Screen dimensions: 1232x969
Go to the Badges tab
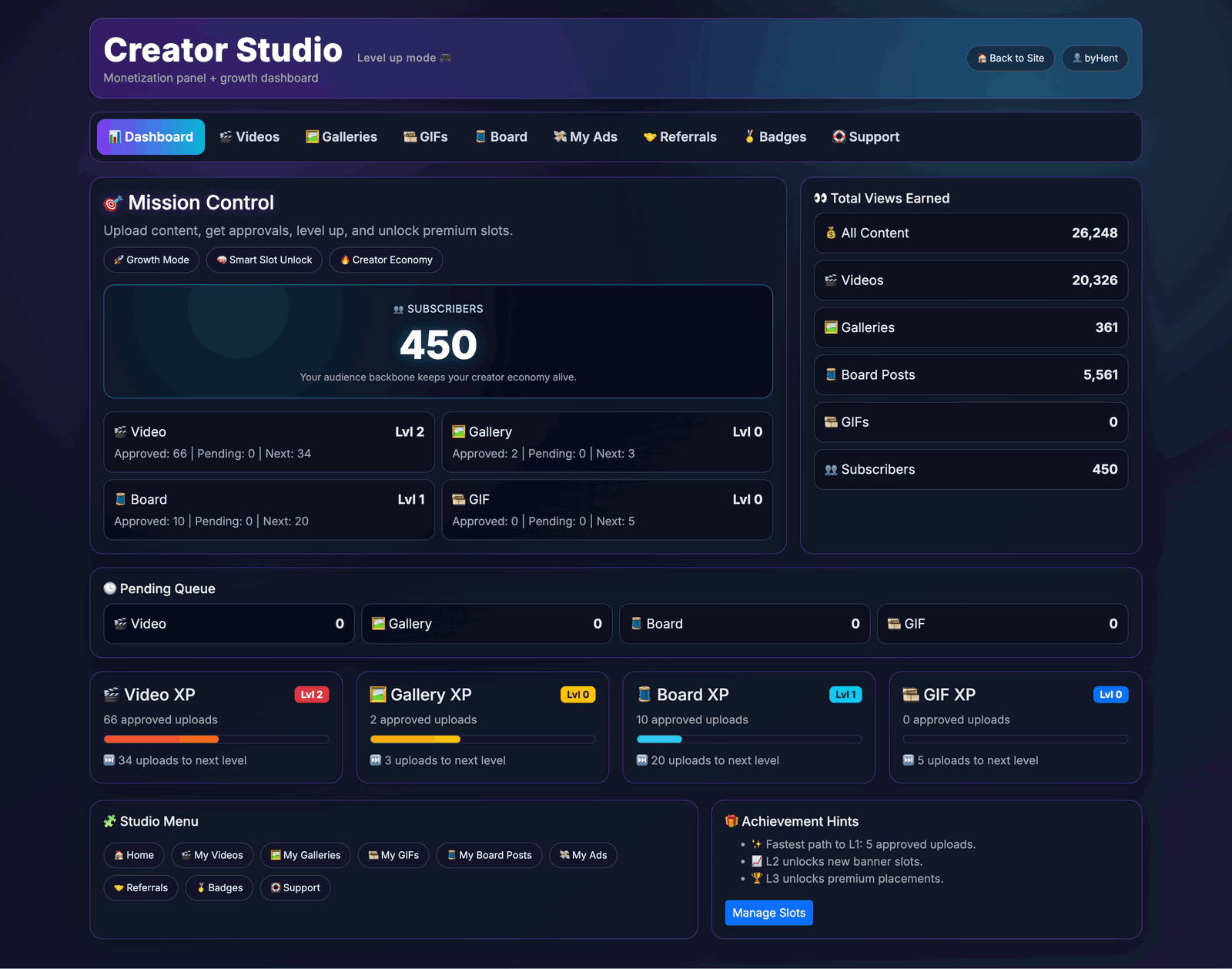775,137
